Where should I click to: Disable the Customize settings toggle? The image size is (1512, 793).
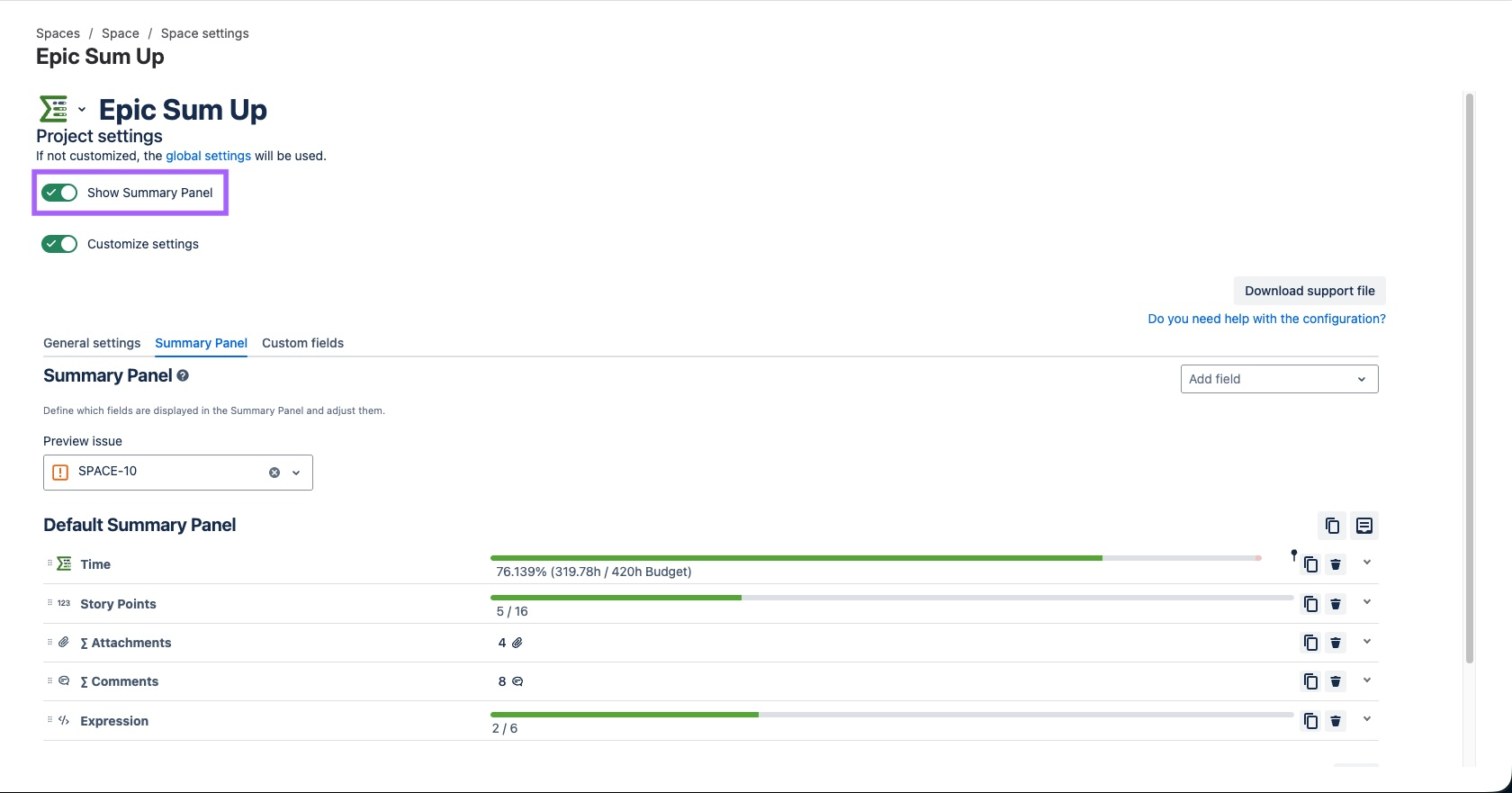(59, 244)
